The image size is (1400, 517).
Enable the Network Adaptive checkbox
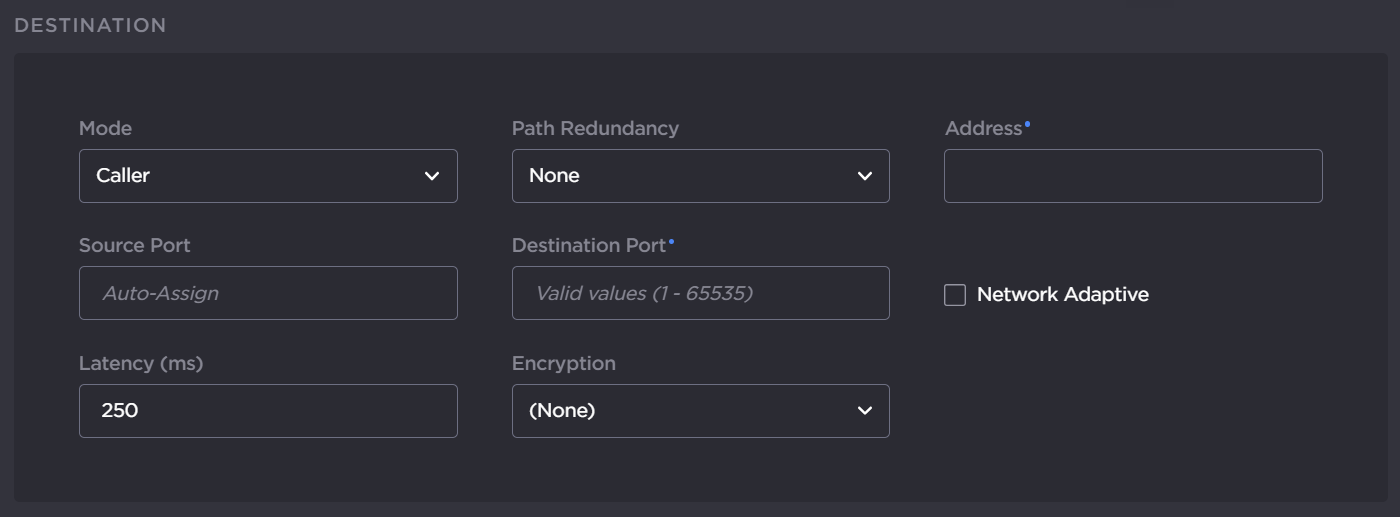point(955,295)
